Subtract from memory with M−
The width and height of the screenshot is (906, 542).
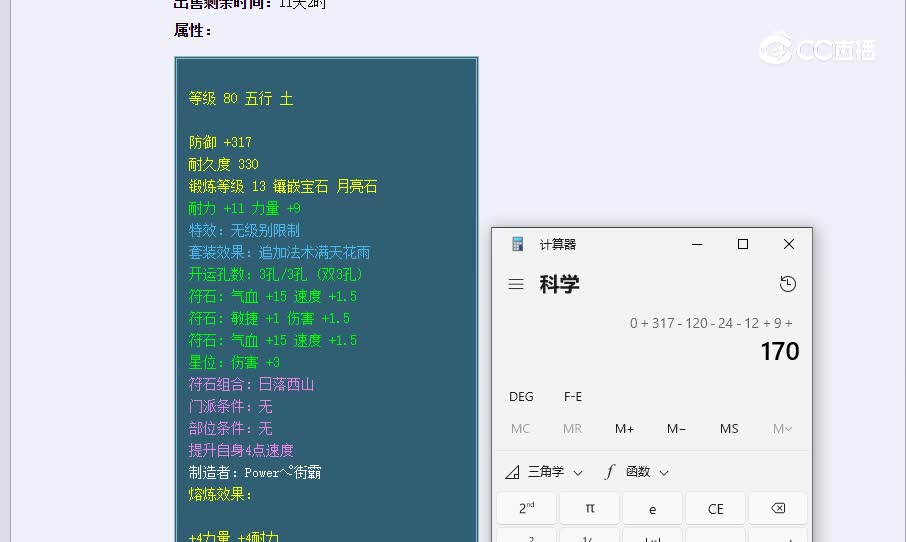(x=676, y=429)
